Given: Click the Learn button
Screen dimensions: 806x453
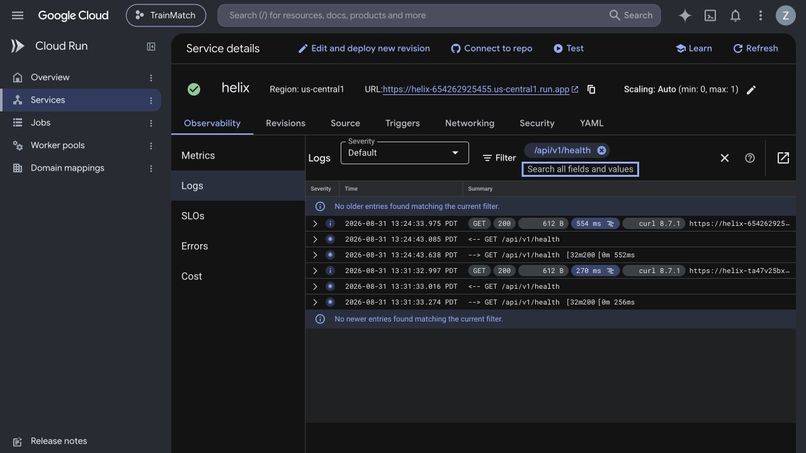Looking at the screenshot, I should pyautogui.click(x=693, y=48).
